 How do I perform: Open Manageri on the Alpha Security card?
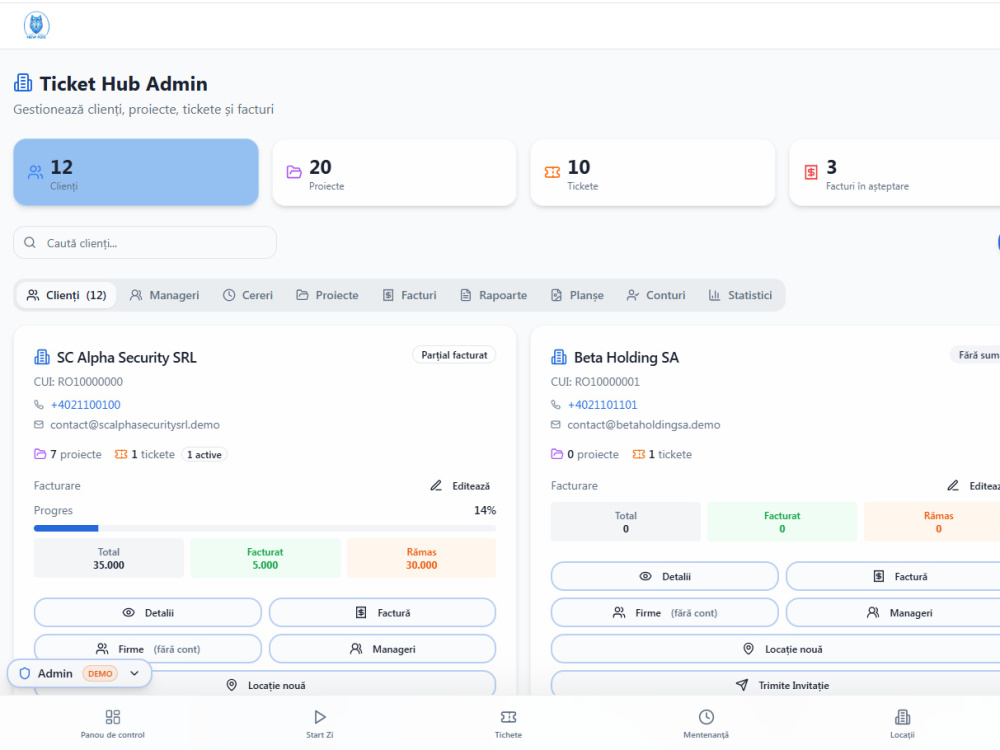coord(383,649)
